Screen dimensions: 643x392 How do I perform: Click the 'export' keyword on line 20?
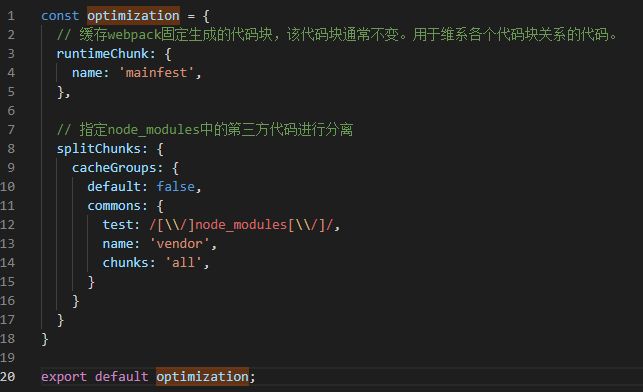(x=64, y=377)
